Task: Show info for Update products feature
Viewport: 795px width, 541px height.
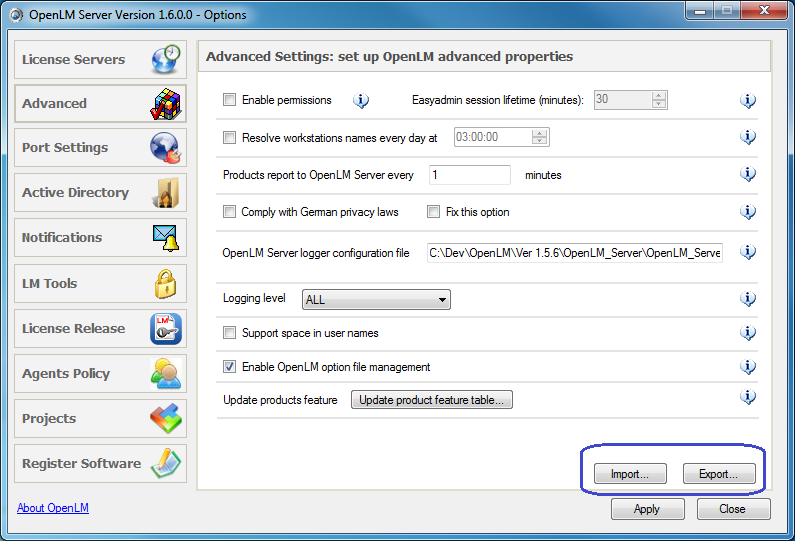Action: [x=748, y=396]
